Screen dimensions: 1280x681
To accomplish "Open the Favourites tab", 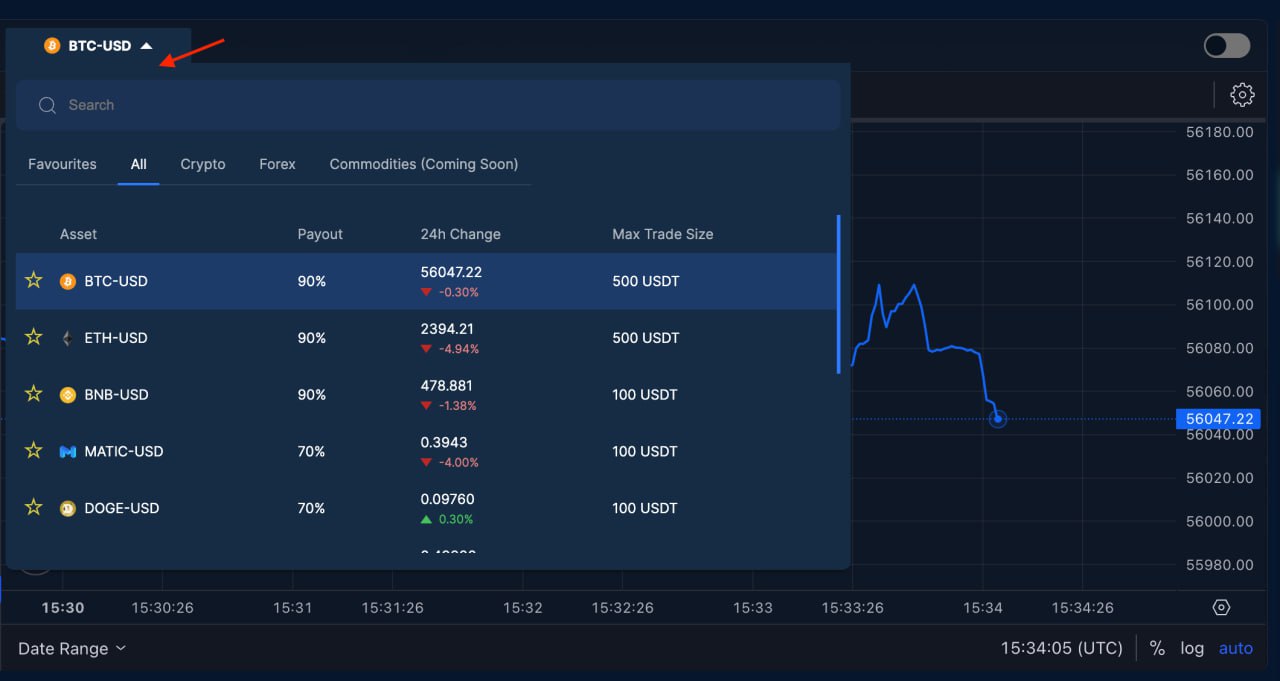I will tap(62, 164).
